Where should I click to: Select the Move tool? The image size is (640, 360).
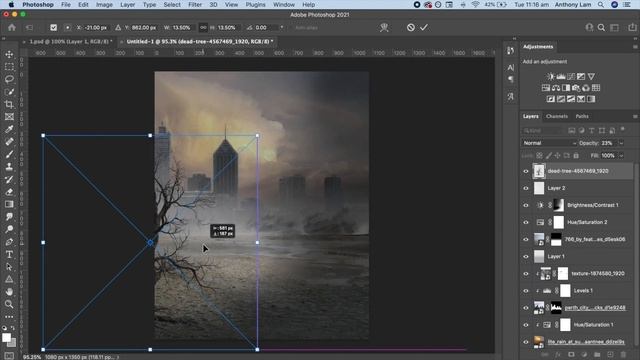point(9,54)
